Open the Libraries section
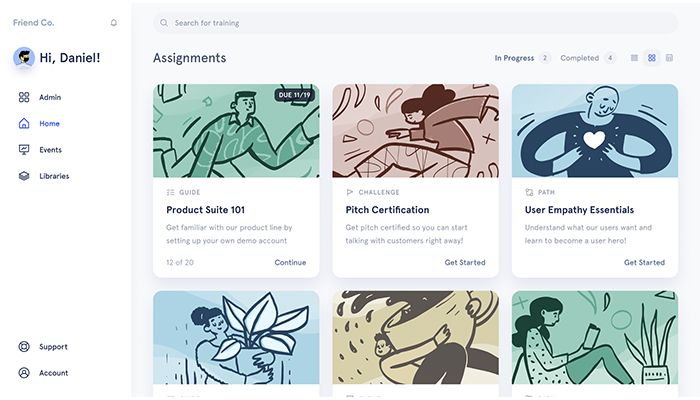 (54, 176)
